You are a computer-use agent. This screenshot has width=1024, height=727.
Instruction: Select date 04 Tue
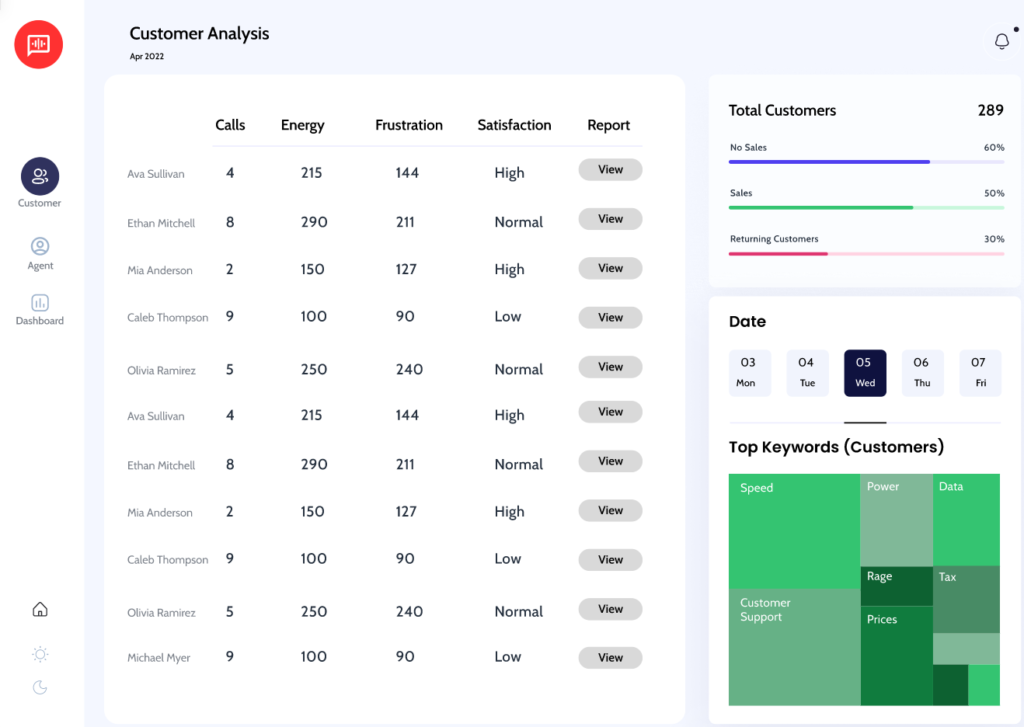[807, 372]
